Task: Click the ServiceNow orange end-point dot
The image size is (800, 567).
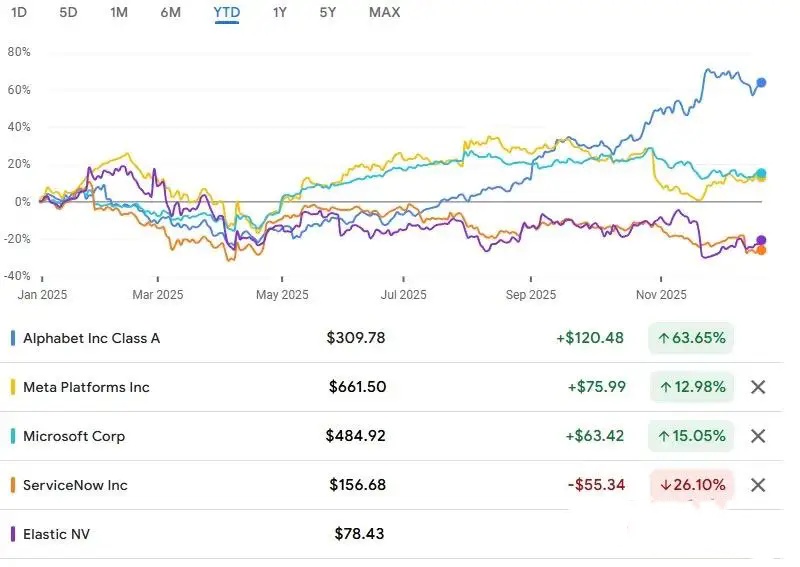Action: point(761,250)
